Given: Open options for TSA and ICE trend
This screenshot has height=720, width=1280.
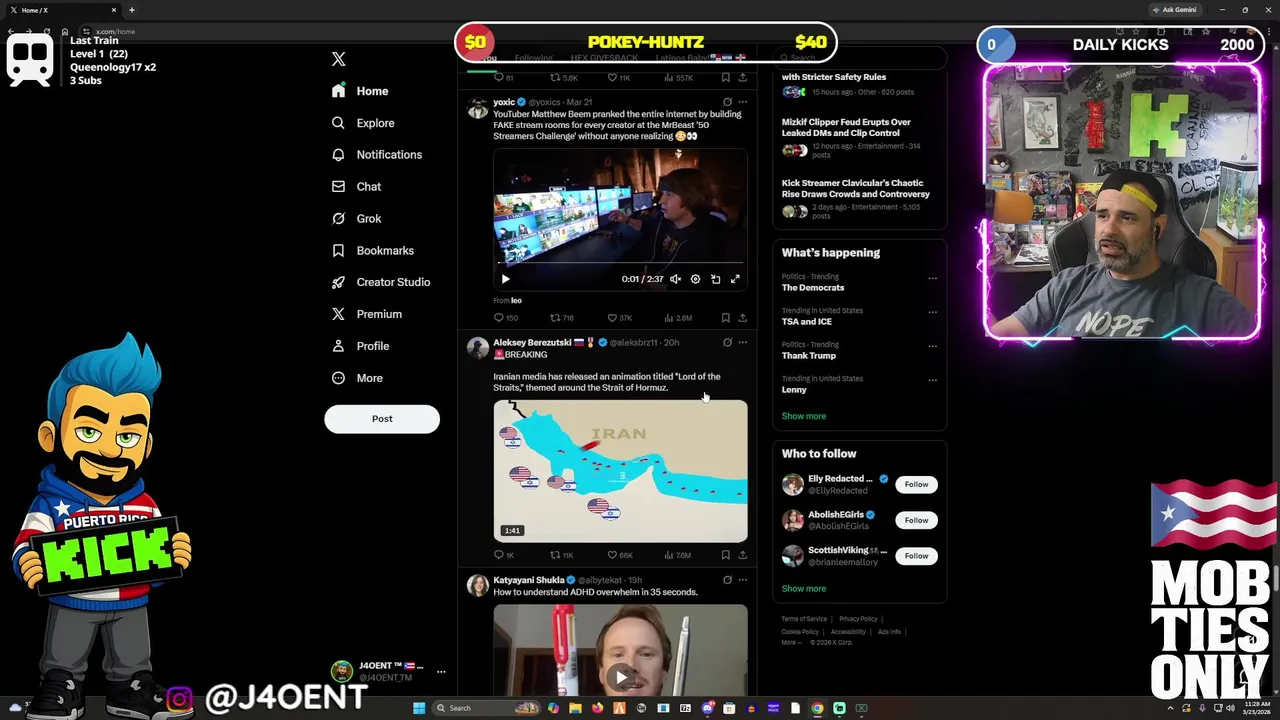Looking at the screenshot, I should (x=932, y=312).
